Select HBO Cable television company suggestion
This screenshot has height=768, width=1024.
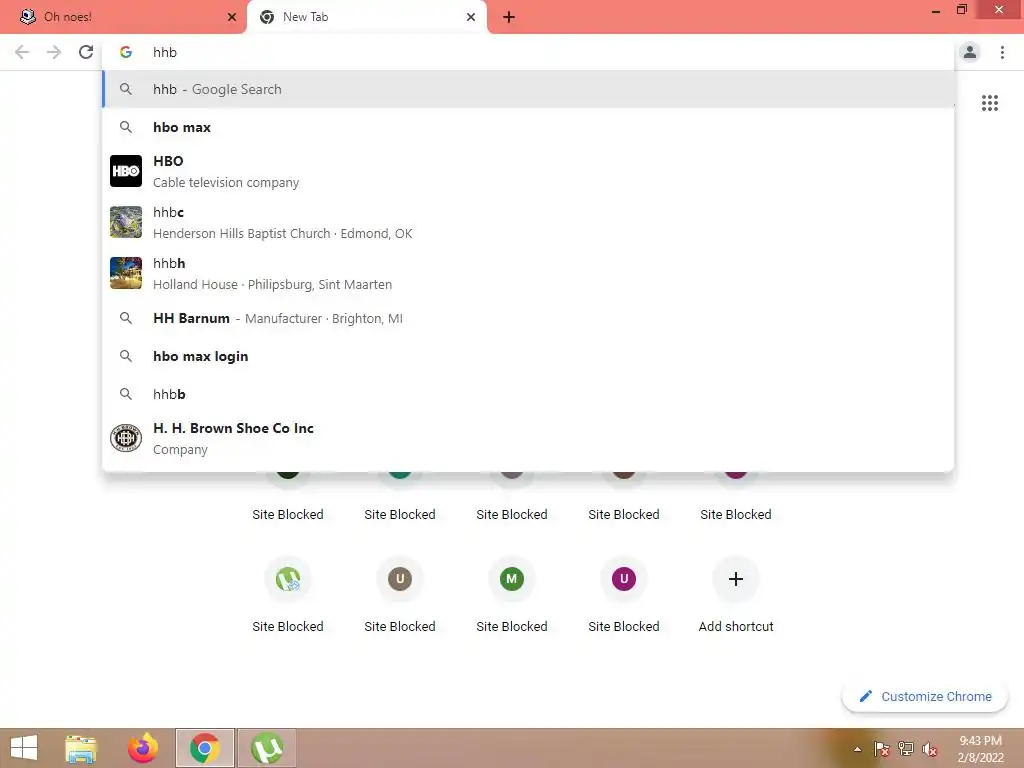[528, 171]
